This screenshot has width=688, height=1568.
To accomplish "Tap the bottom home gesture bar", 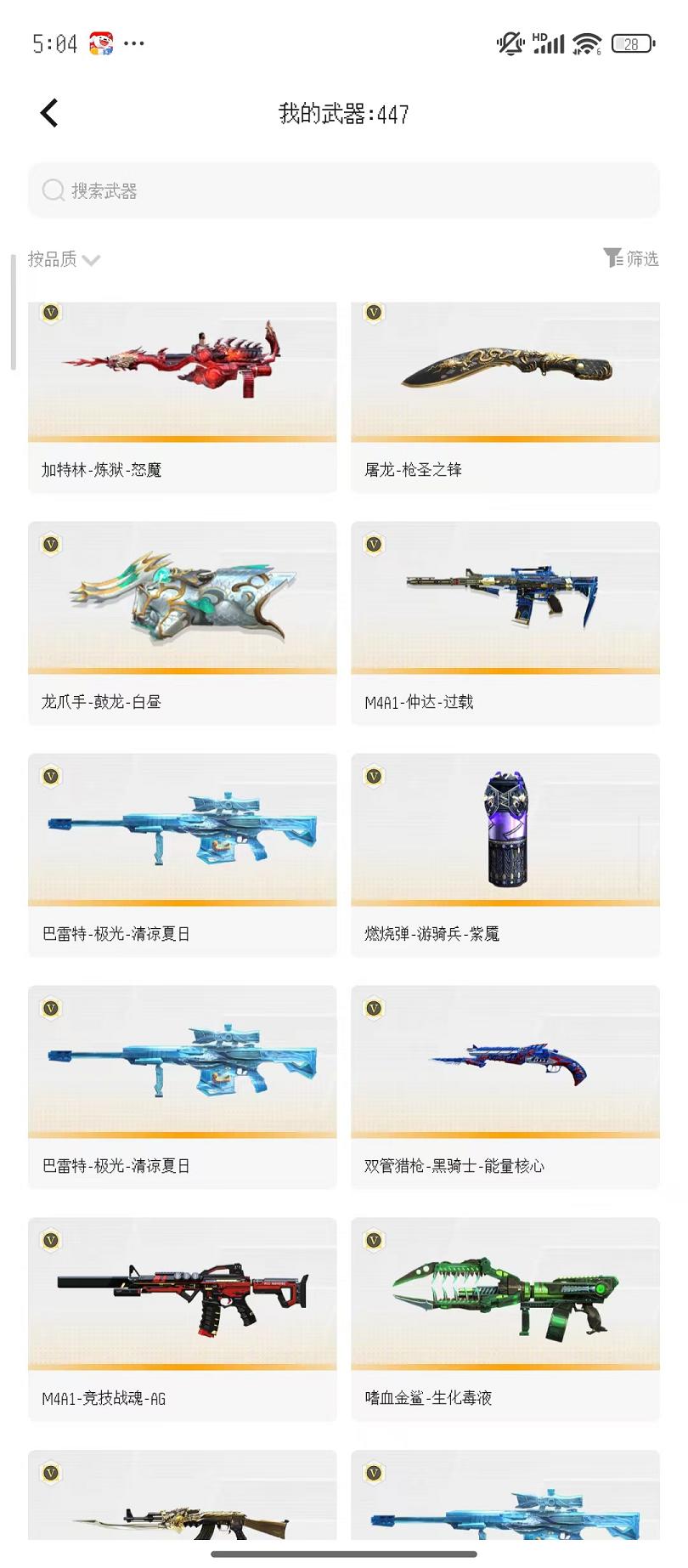I will (344, 1554).
